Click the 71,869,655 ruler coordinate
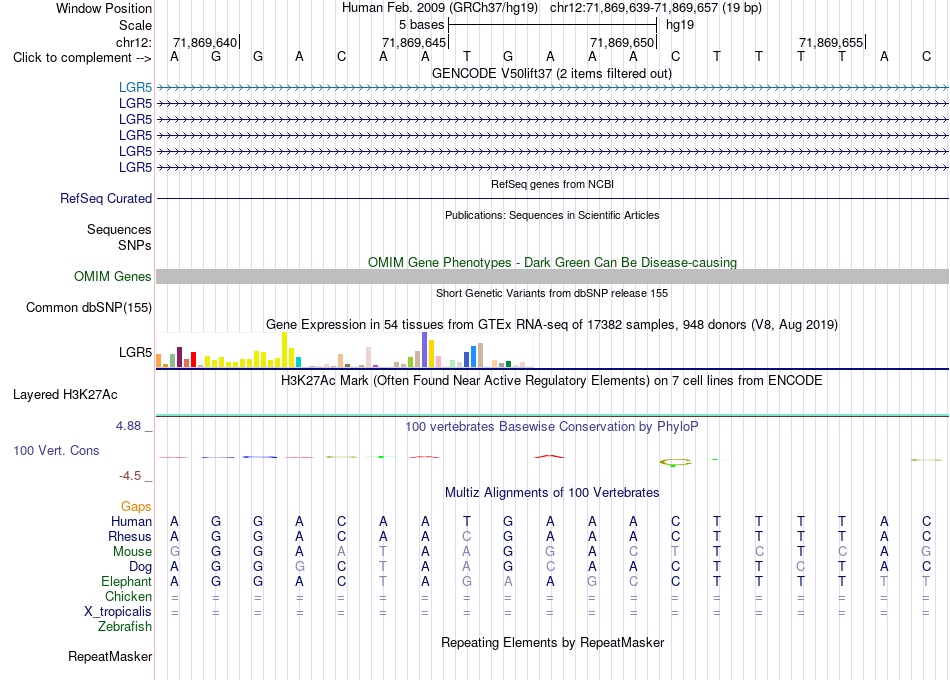 pos(831,42)
